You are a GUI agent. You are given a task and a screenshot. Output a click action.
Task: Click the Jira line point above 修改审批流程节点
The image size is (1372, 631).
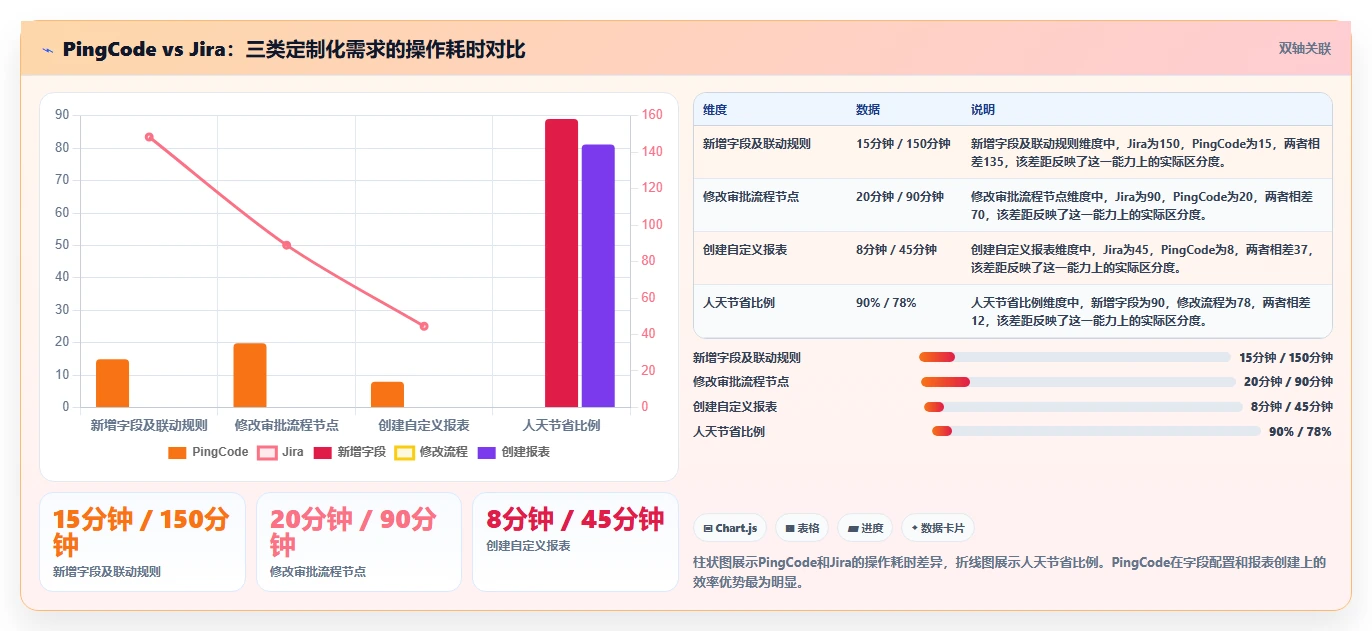pyautogui.click(x=286, y=245)
